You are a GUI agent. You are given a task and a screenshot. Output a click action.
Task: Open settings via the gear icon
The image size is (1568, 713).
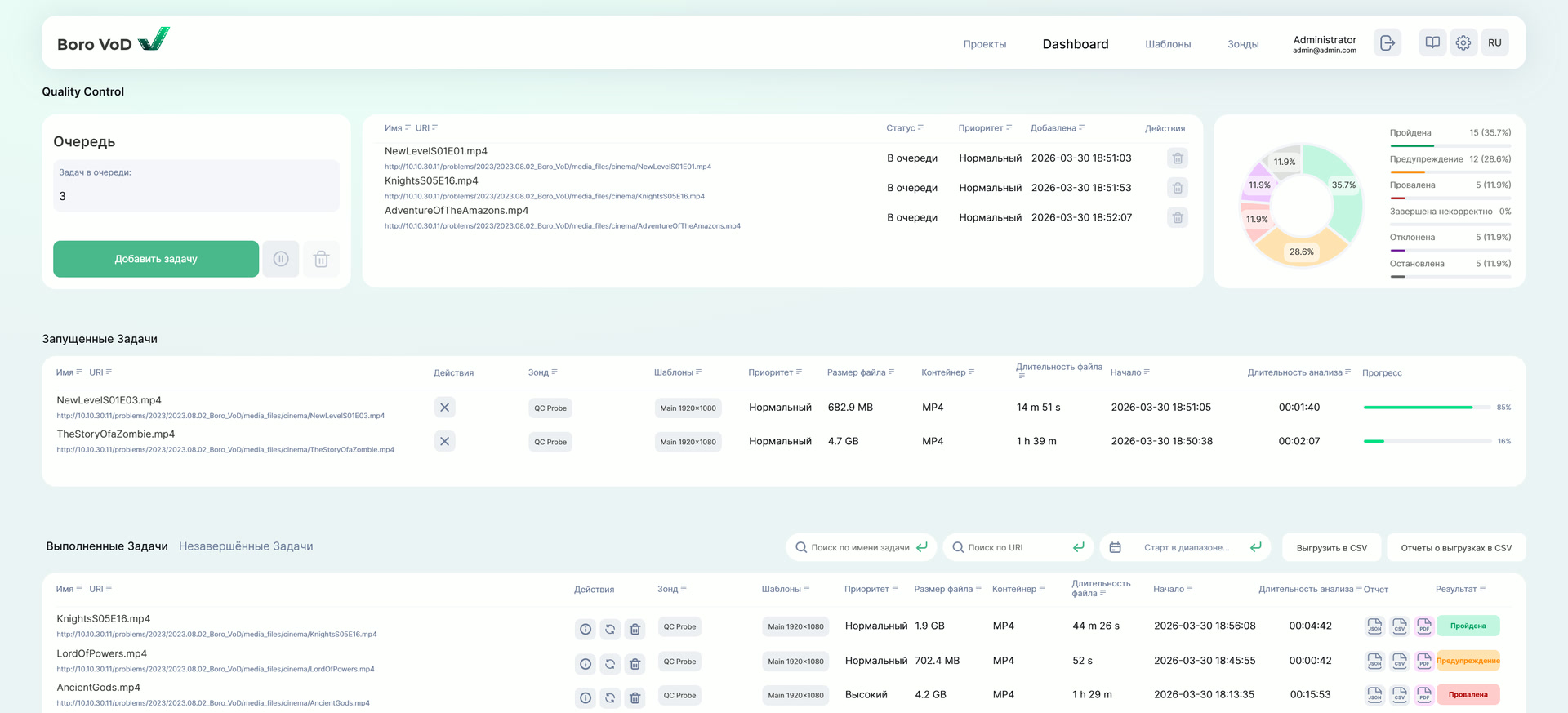point(1463,42)
